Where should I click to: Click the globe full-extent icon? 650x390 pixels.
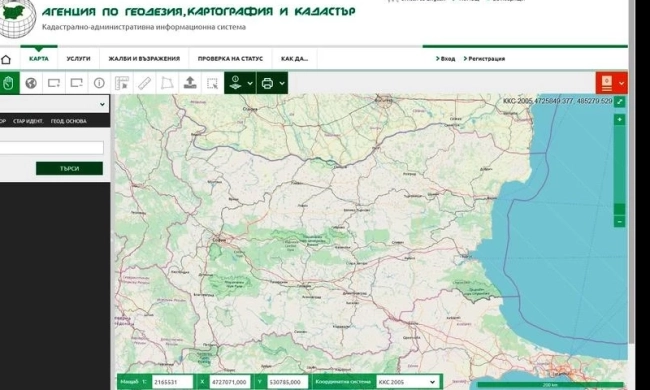pyautogui.click(x=31, y=83)
